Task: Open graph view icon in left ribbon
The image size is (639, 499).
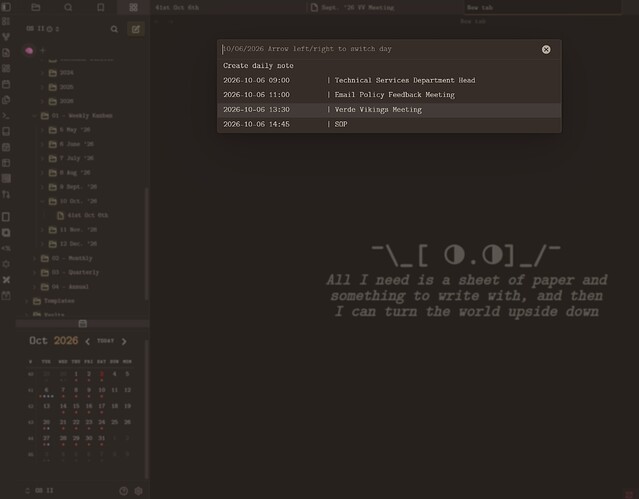Action: [x=6, y=37]
